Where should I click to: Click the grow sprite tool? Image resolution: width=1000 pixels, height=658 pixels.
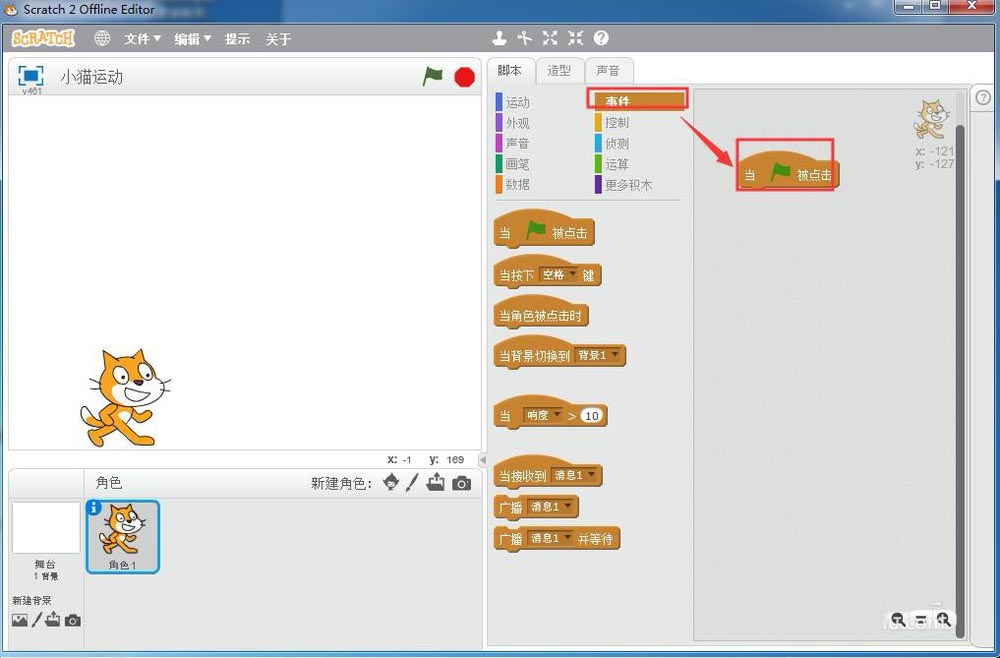coord(550,38)
